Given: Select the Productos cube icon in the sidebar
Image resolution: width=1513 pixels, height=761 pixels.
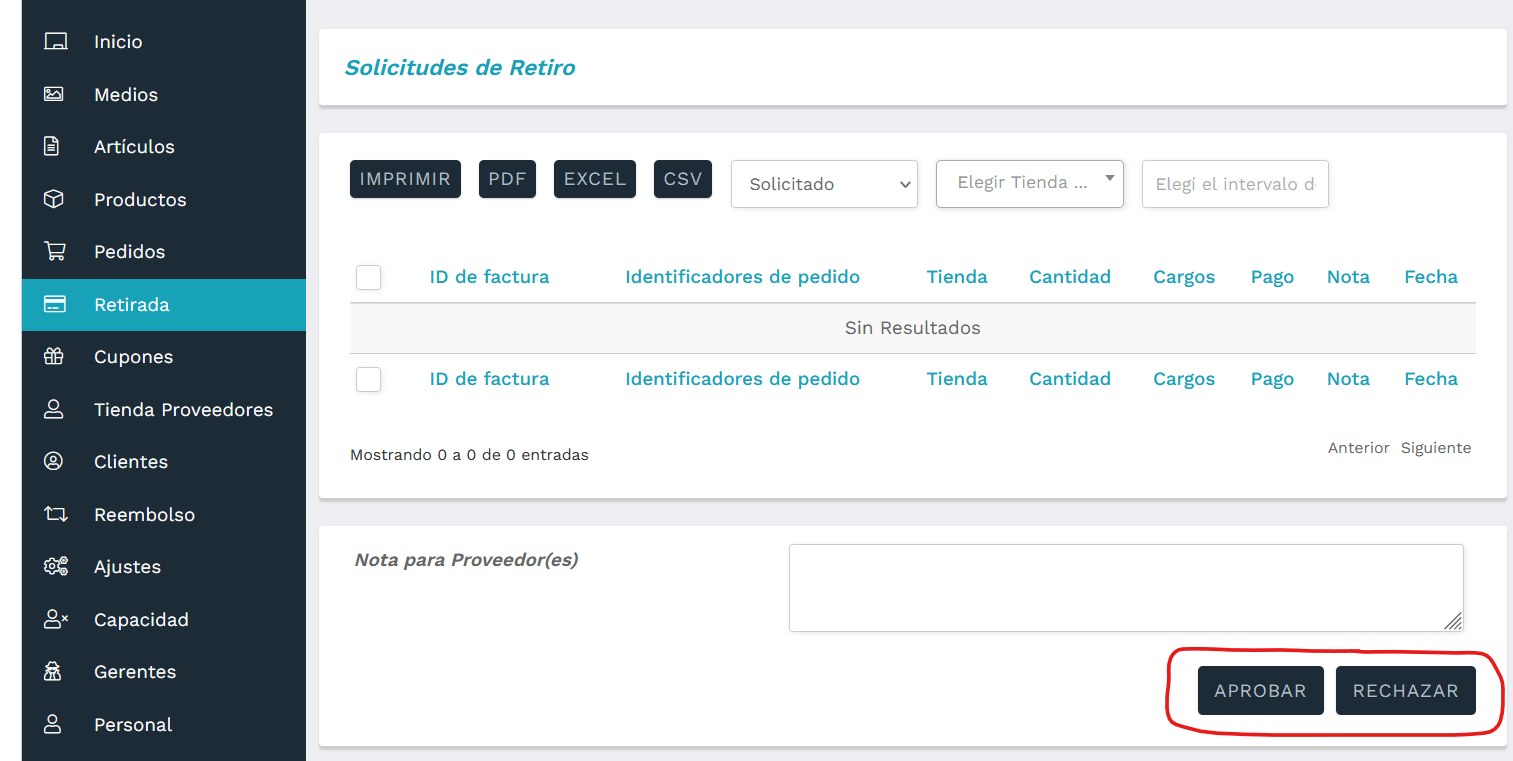Looking at the screenshot, I should click(x=56, y=199).
